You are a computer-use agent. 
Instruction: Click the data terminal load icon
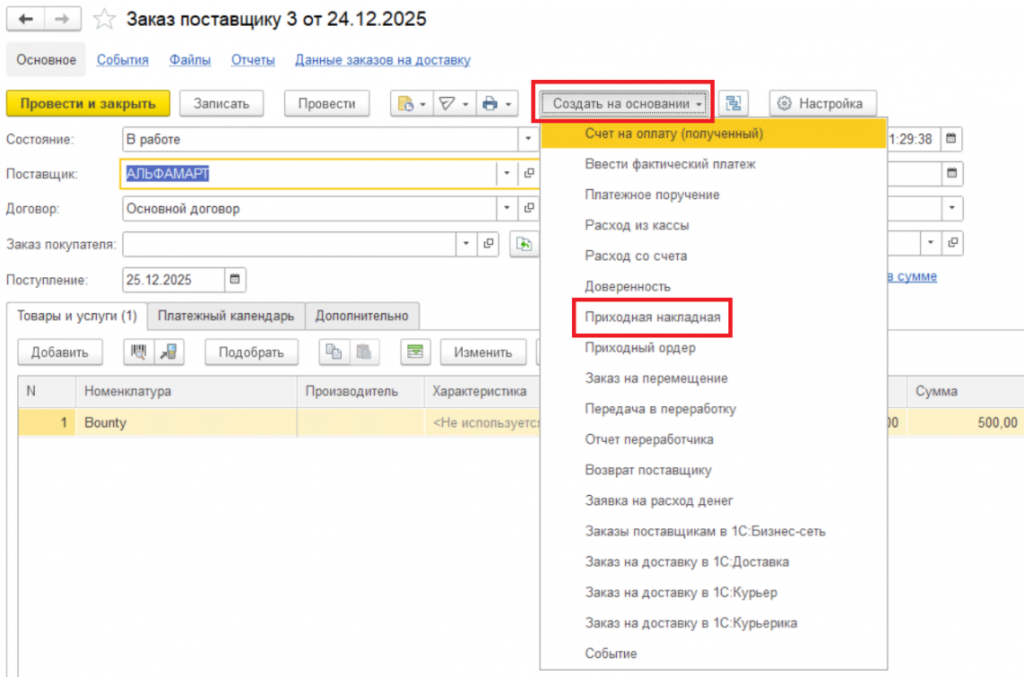click(x=168, y=352)
